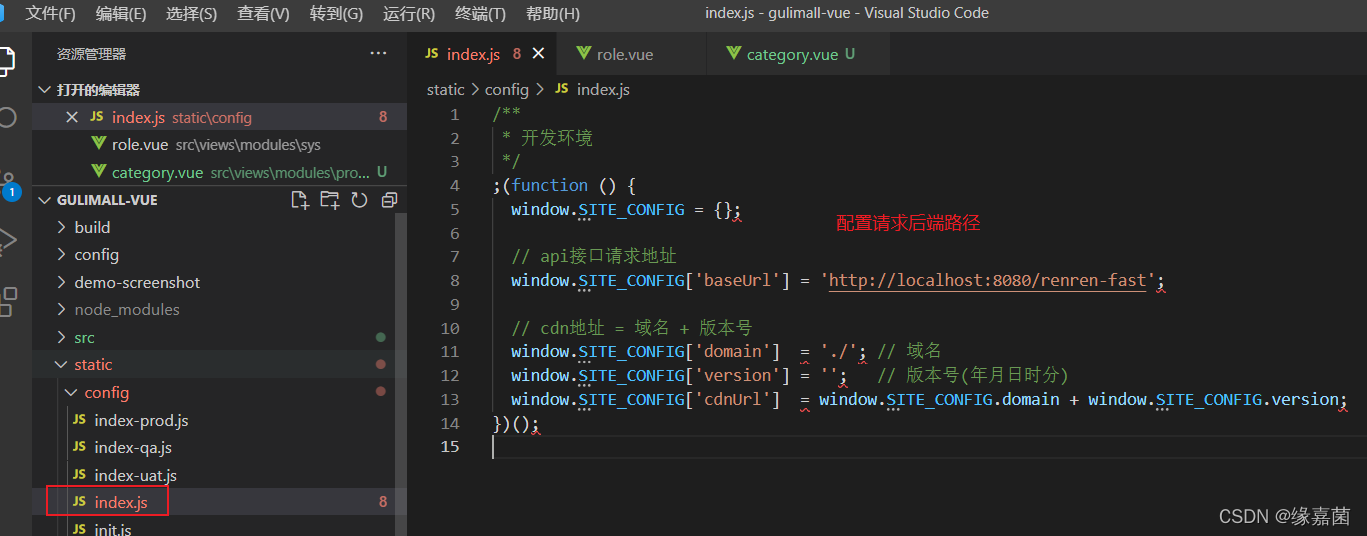
Task: Close the index.js editor tab
Action: click(538, 54)
